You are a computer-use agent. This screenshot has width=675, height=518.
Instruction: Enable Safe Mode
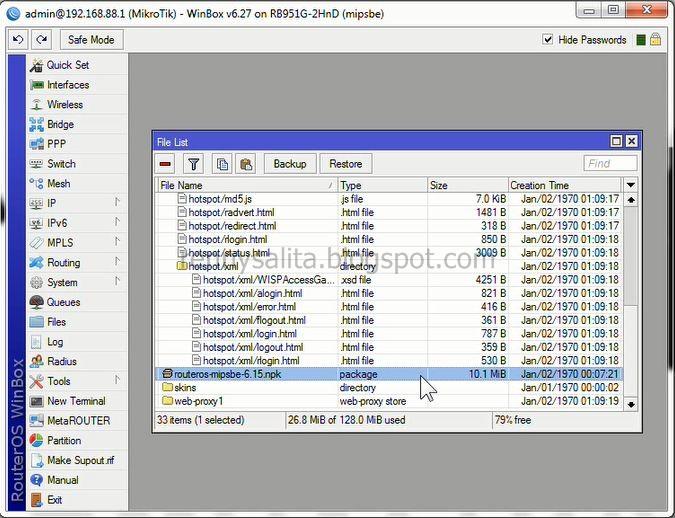tap(91, 40)
